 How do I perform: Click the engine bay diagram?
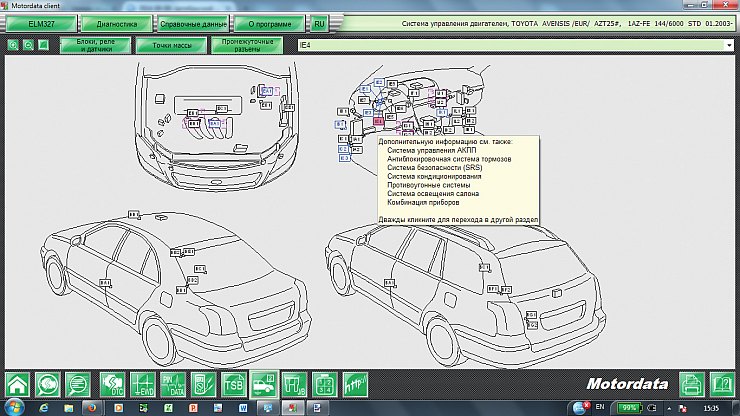click(x=217, y=127)
